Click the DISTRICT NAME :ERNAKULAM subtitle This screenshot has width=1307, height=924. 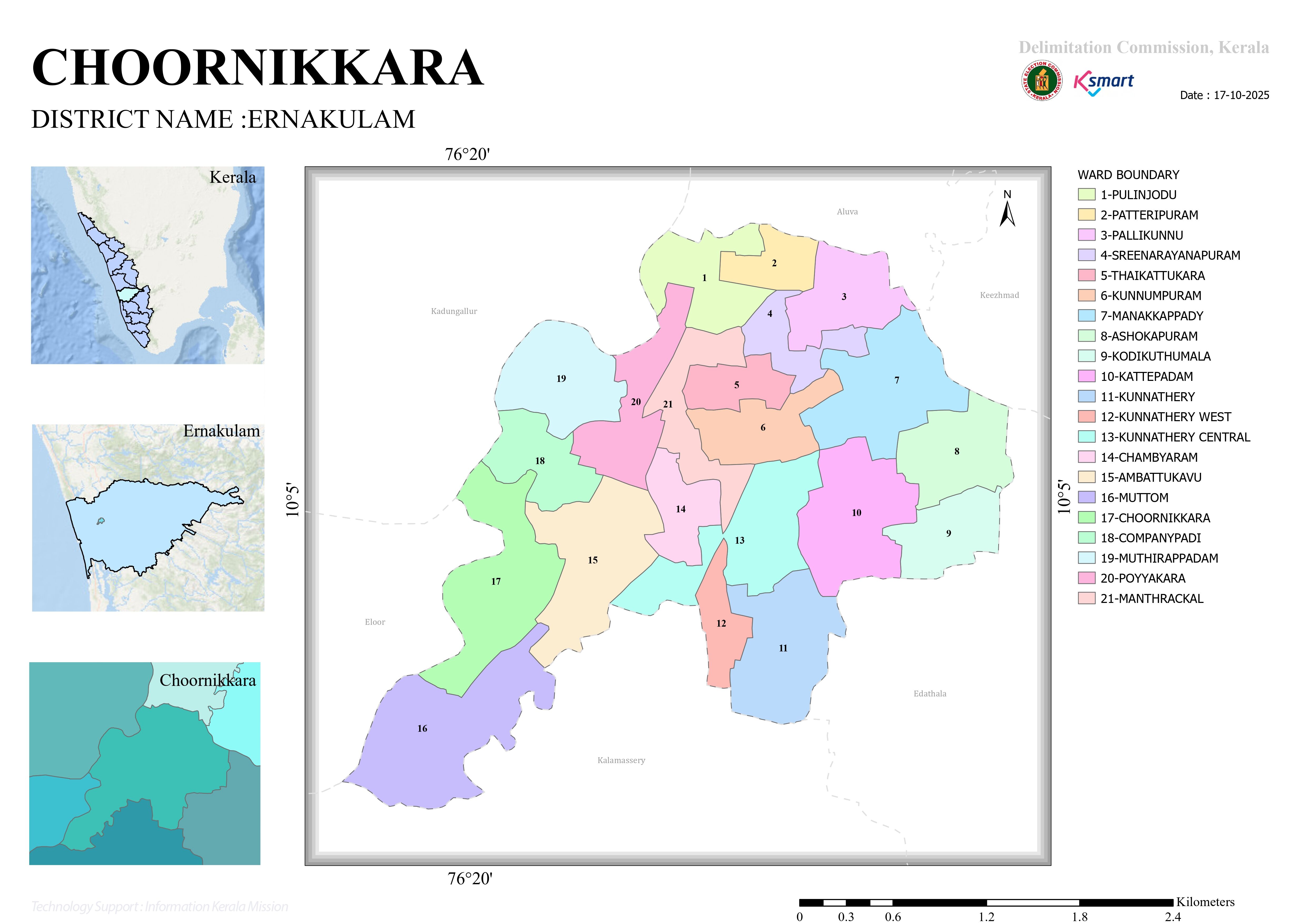point(223,120)
